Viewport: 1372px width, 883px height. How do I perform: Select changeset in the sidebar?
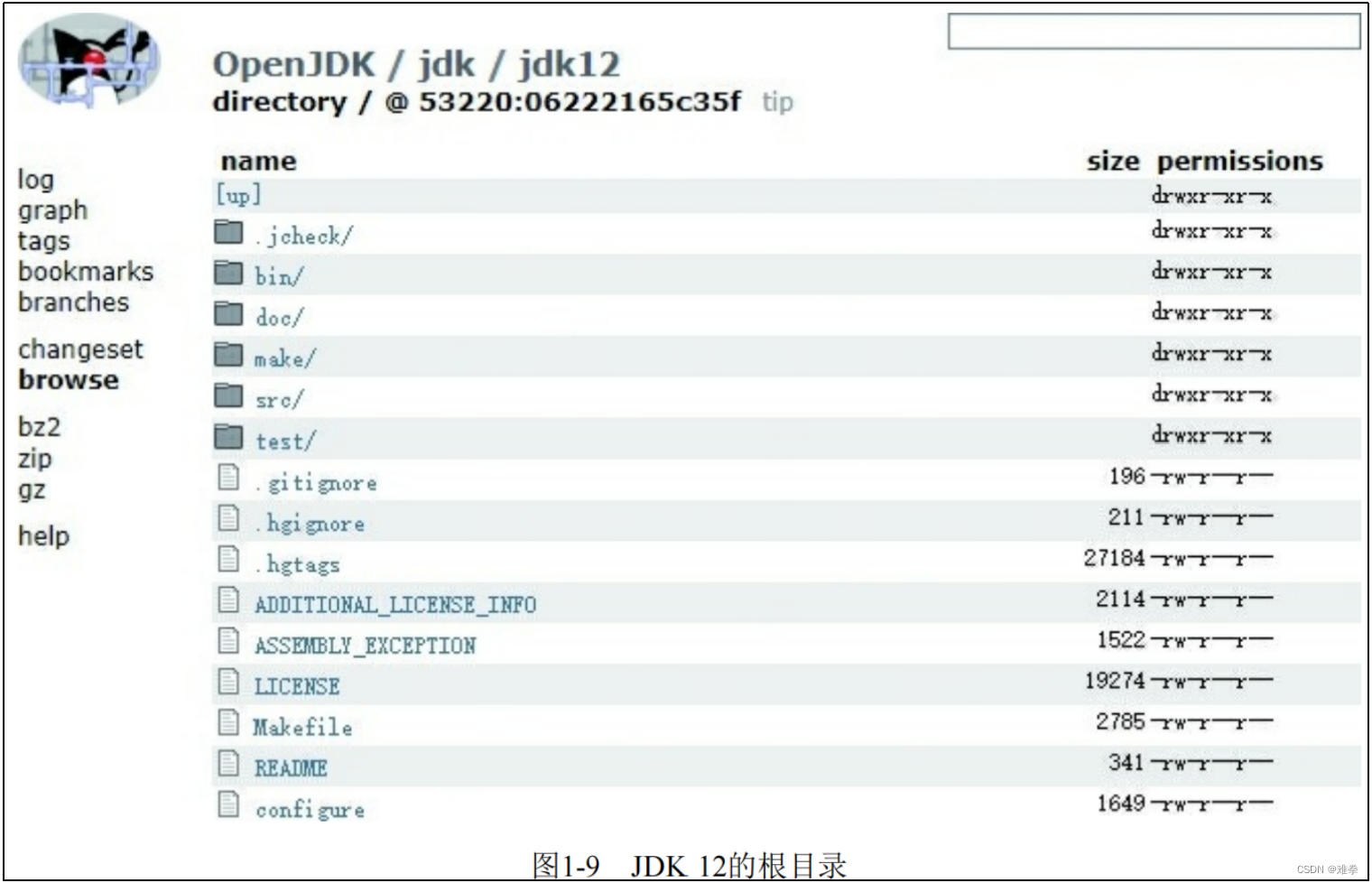tap(80, 349)
